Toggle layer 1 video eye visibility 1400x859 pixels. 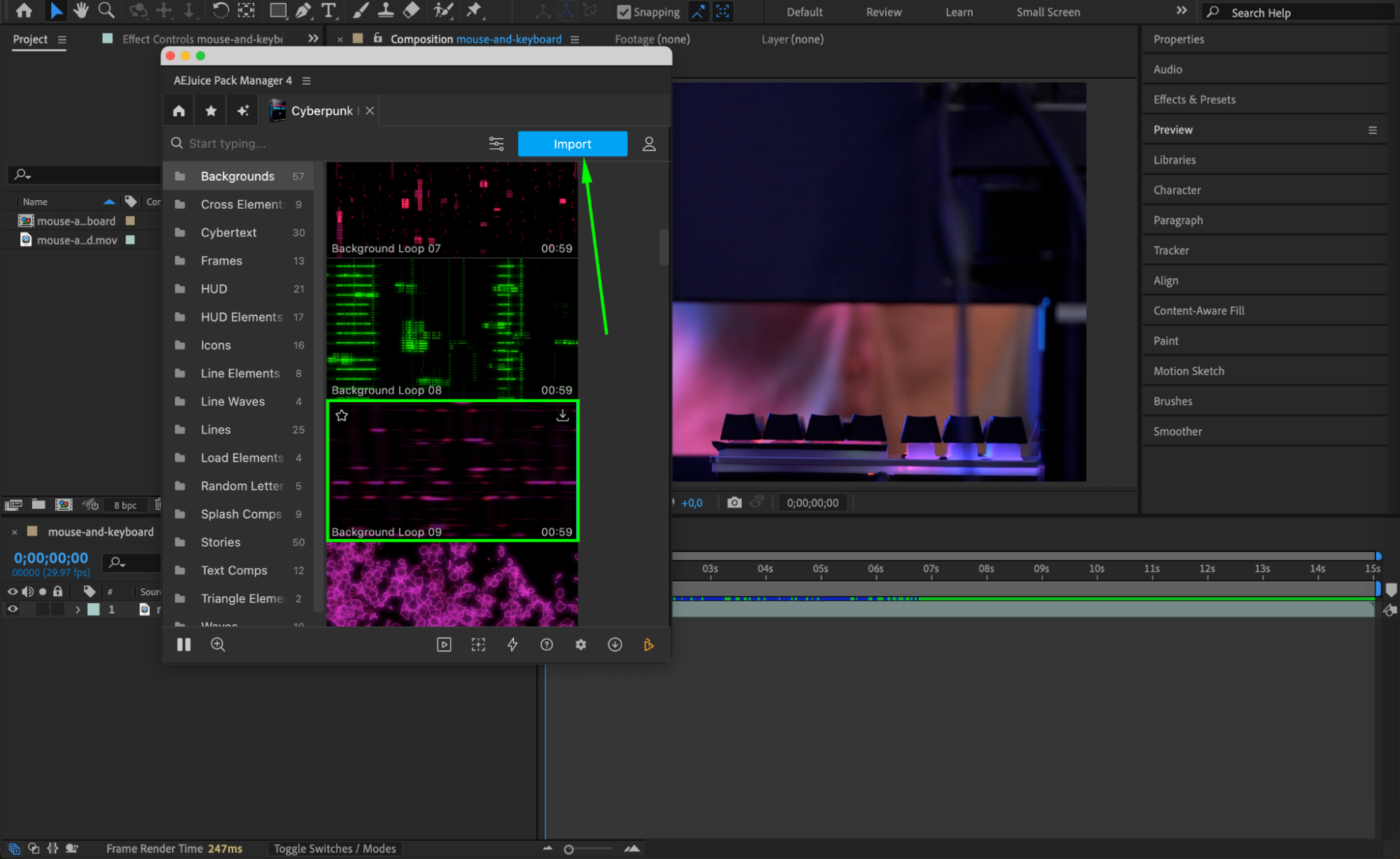(x=13, y=610)
